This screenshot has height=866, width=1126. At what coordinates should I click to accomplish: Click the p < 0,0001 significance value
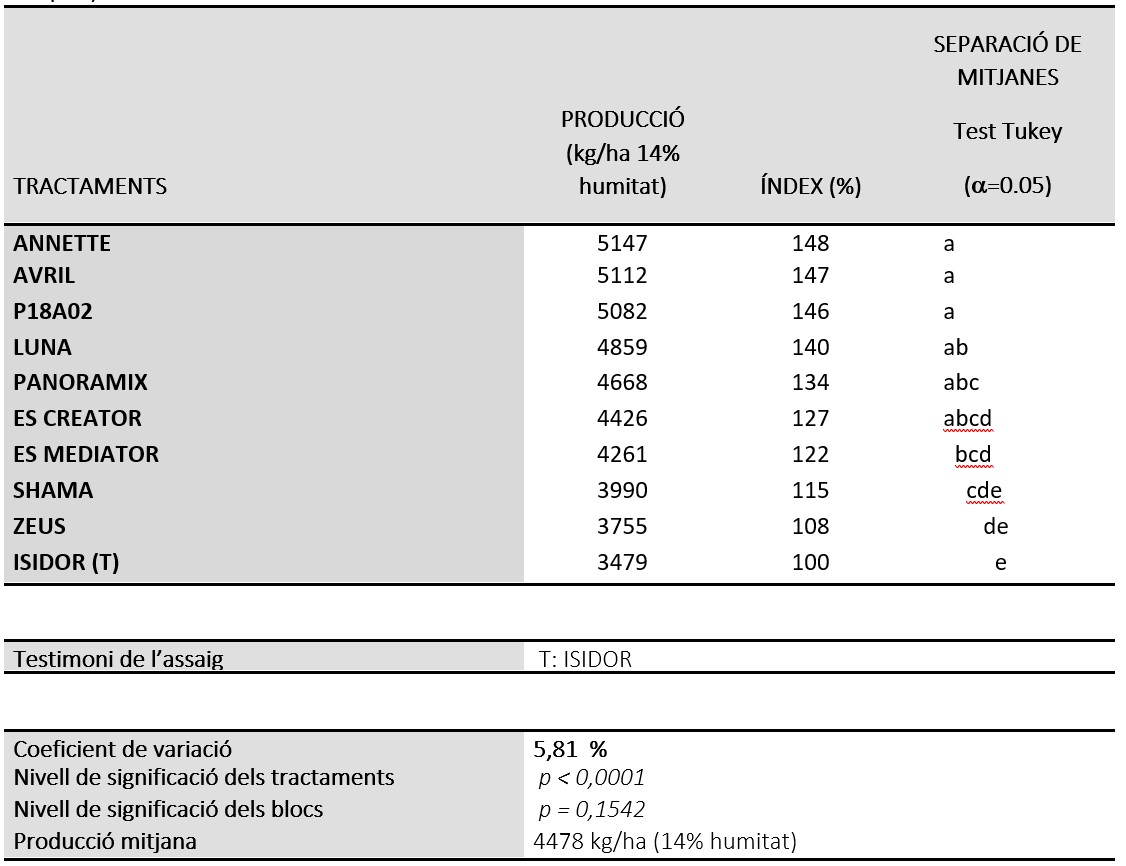point(592,778)
